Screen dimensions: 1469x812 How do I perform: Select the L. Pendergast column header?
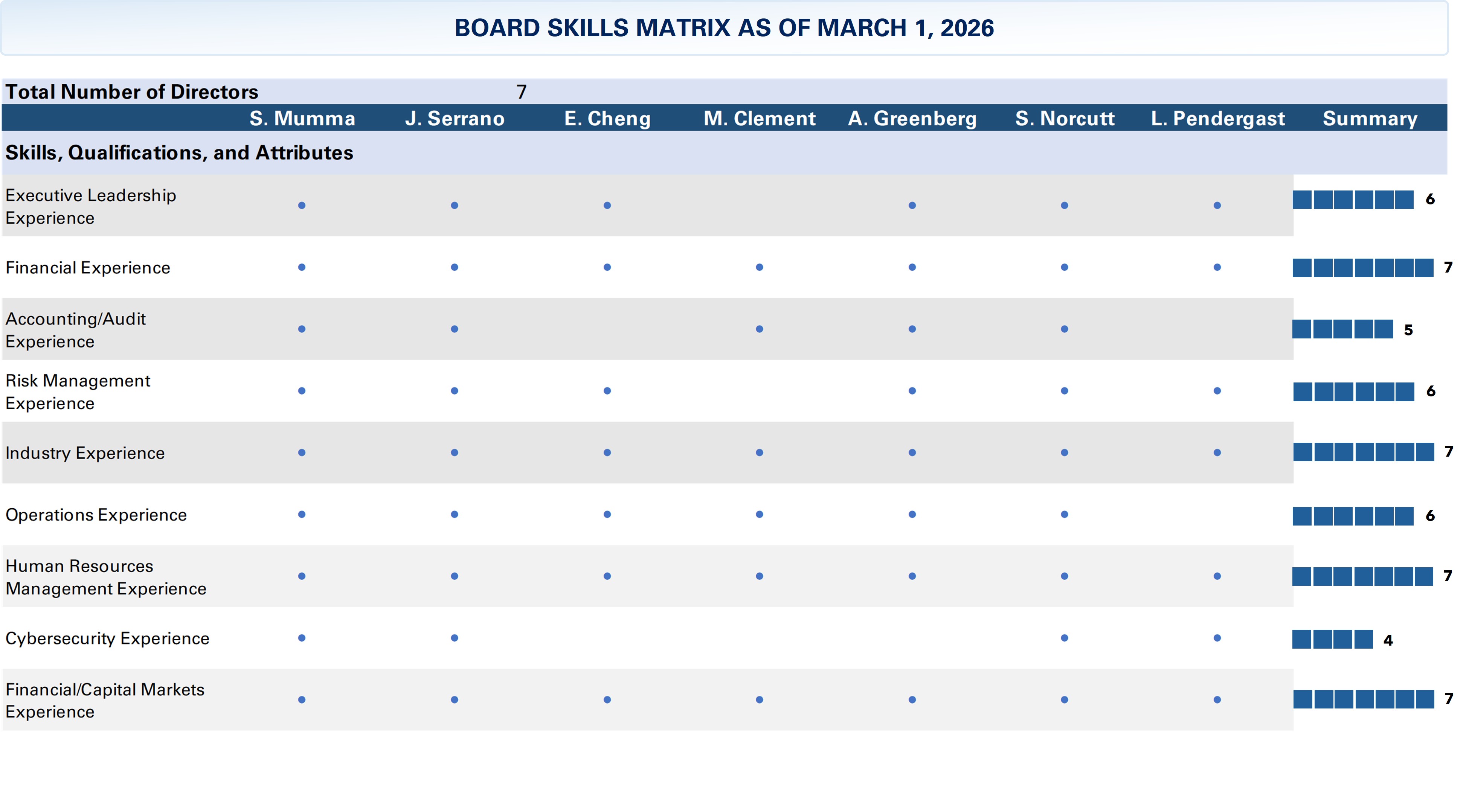tap(1217, 119)
